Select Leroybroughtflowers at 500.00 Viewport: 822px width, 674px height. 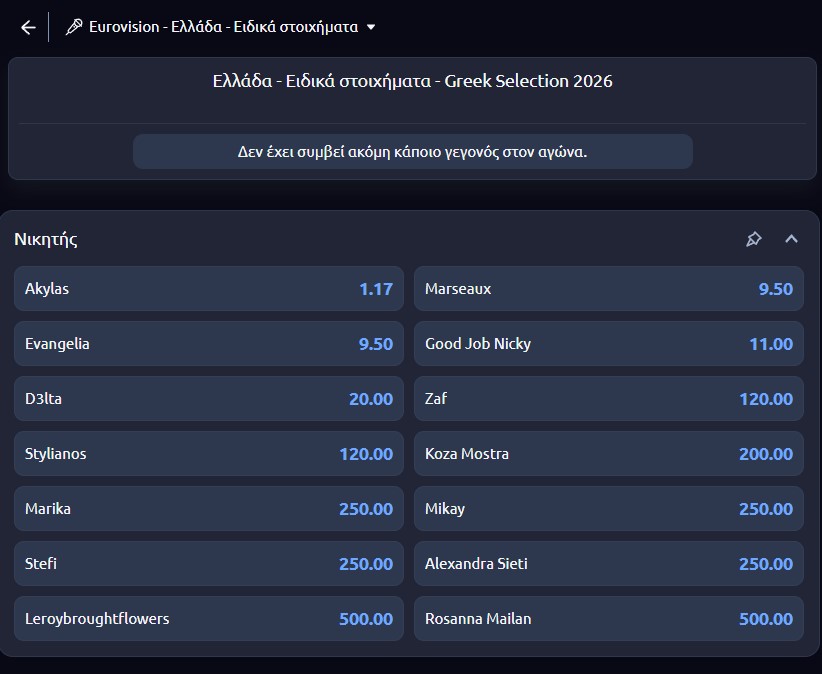(x=209, y=619)
